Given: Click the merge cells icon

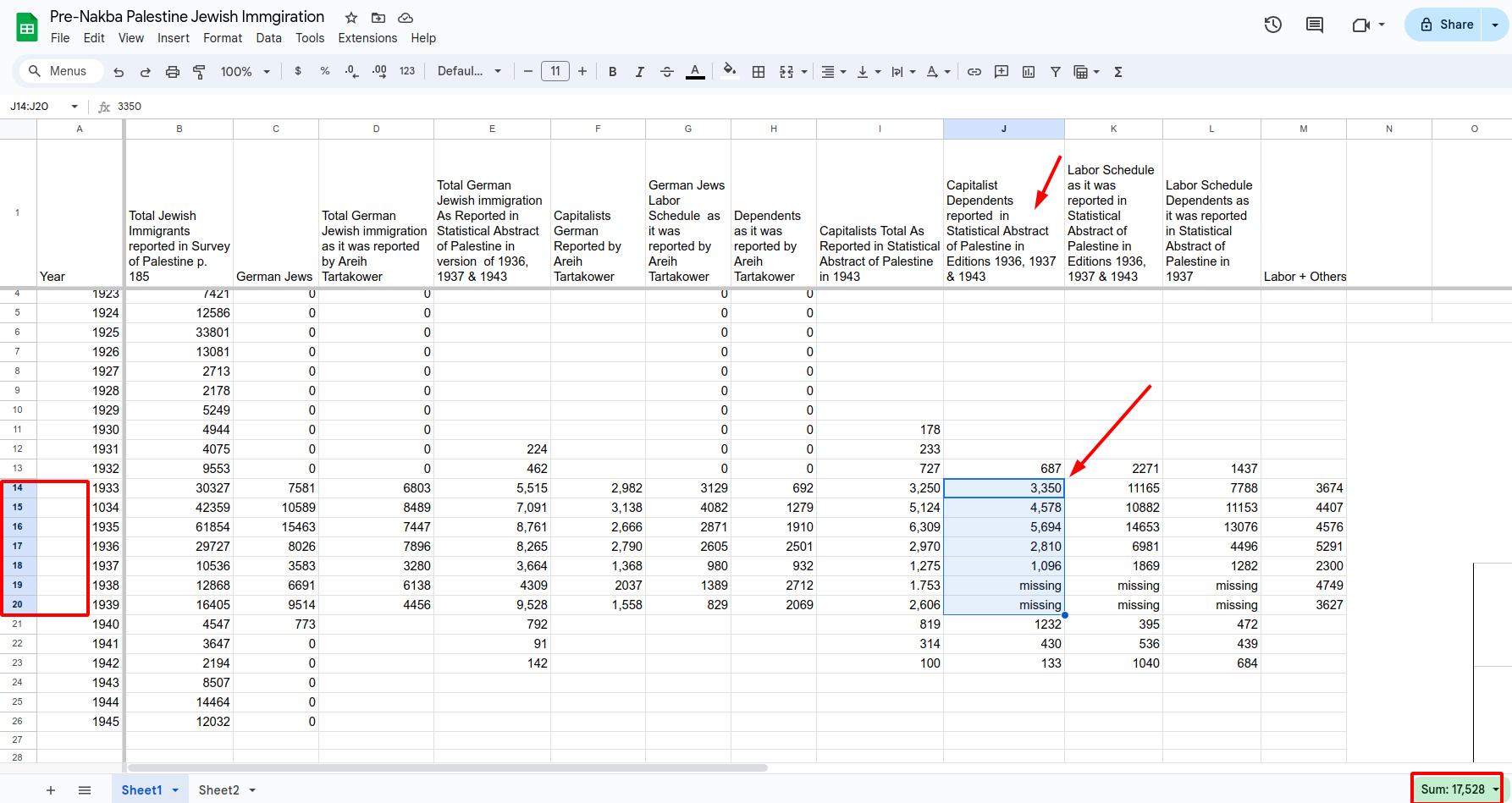Looking at the screenshot, I should click(786, 72).
